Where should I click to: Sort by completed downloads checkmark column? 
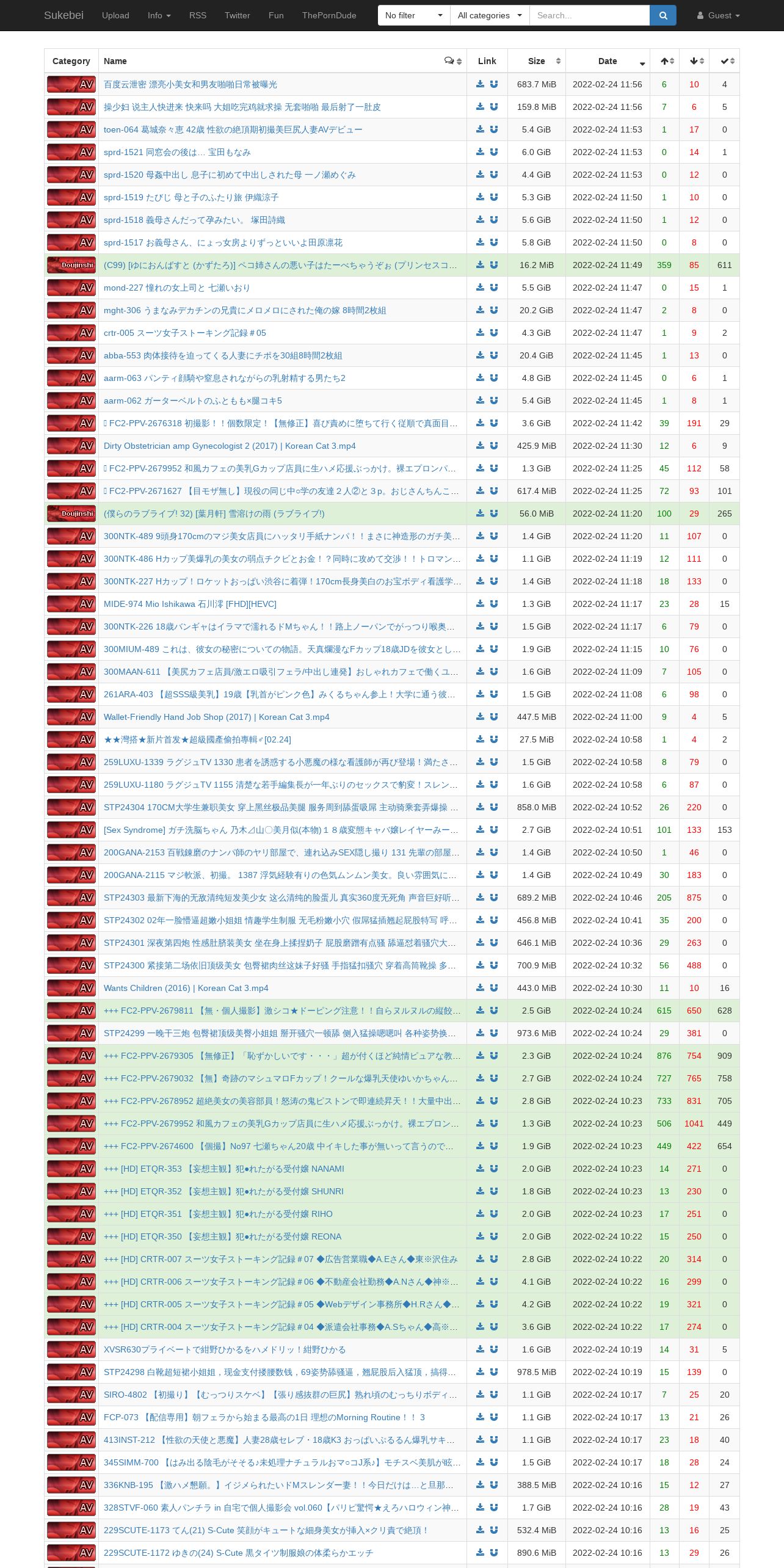click(725, 61)
